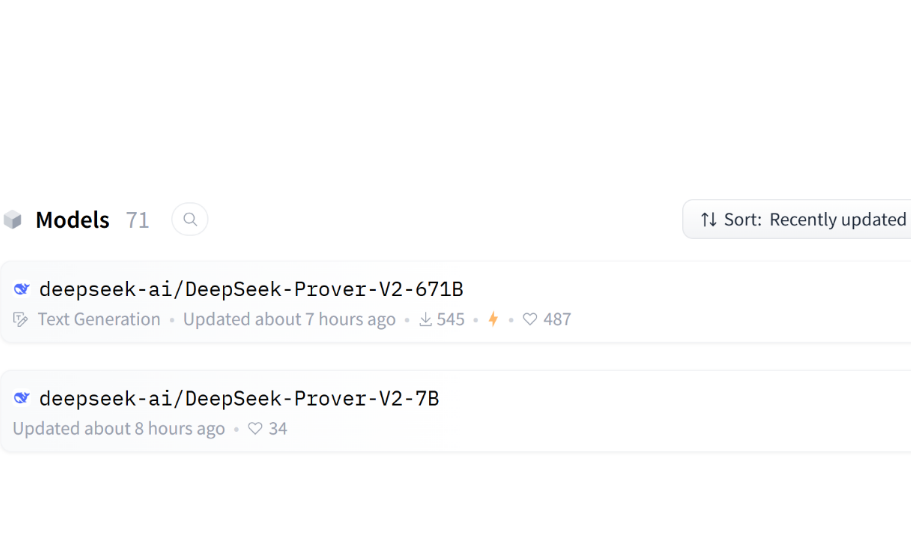The width and height of the screenshot is (911, 550).
Task: Click the like count 487
Action: click(x=557, y=320)
